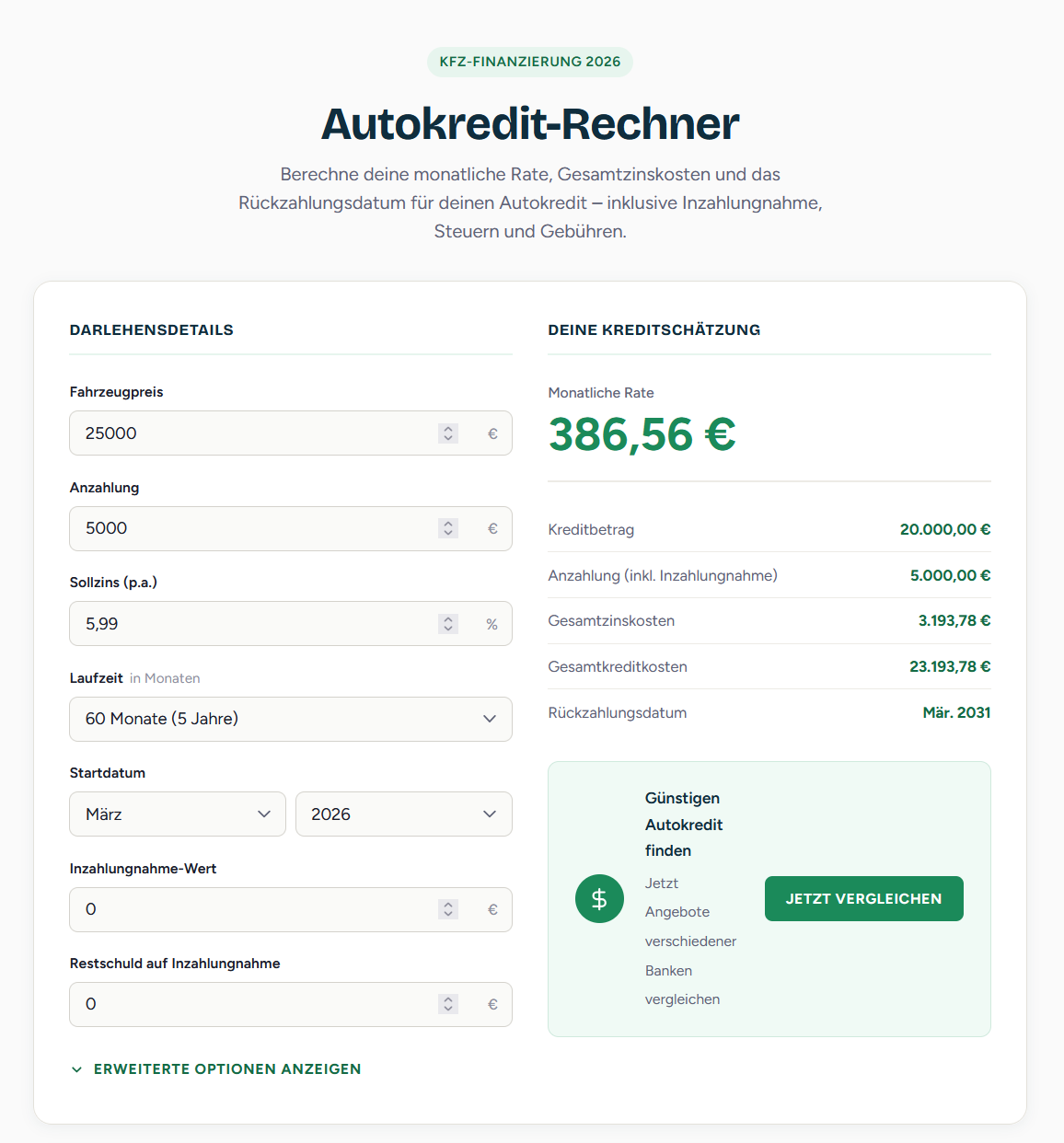This screenshot has width=1064, height=1143.
Task: Click the chevron icon beside Erweiterte Optionen anzeigen
Action: tap(77, 1069)
